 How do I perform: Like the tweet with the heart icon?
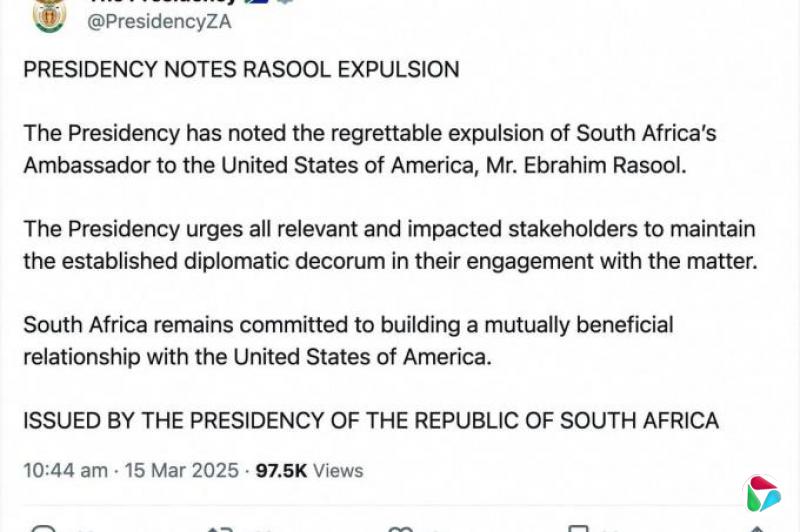pos(400,528)
